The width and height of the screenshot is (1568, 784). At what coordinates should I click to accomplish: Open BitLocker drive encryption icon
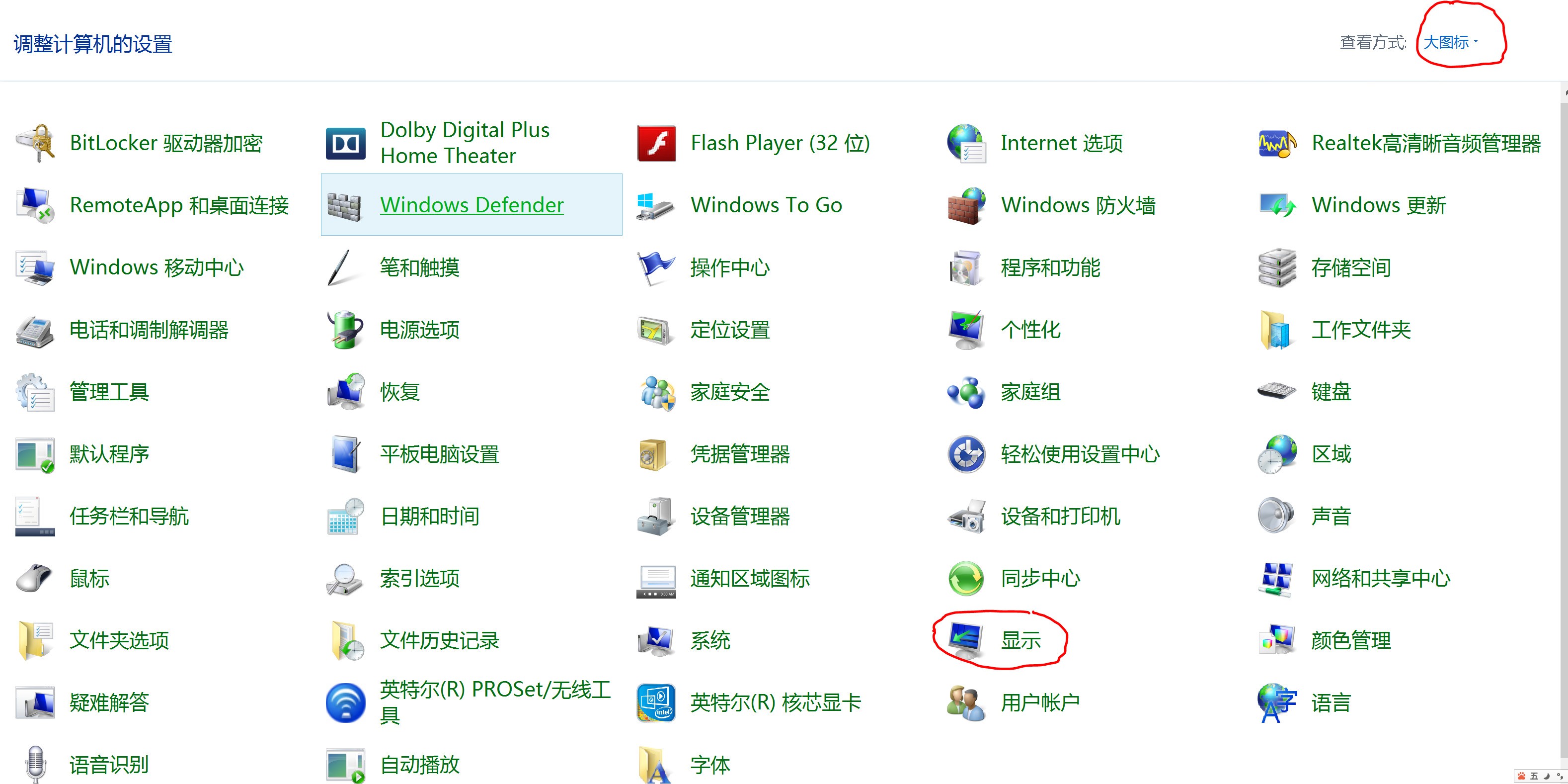point(35,143)
